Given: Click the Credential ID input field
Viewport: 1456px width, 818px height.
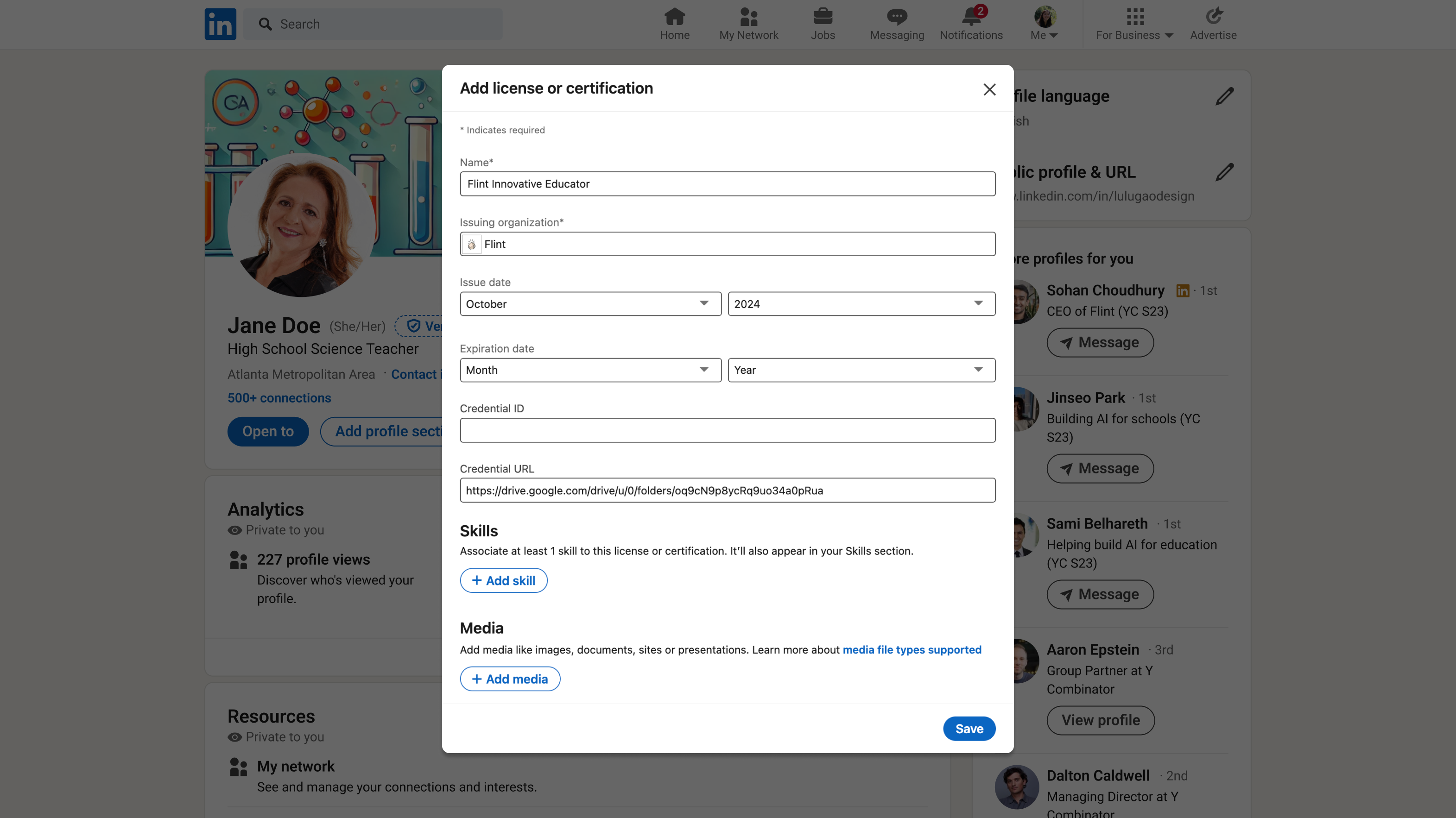Looking at the screenshot, I should 728,430.
